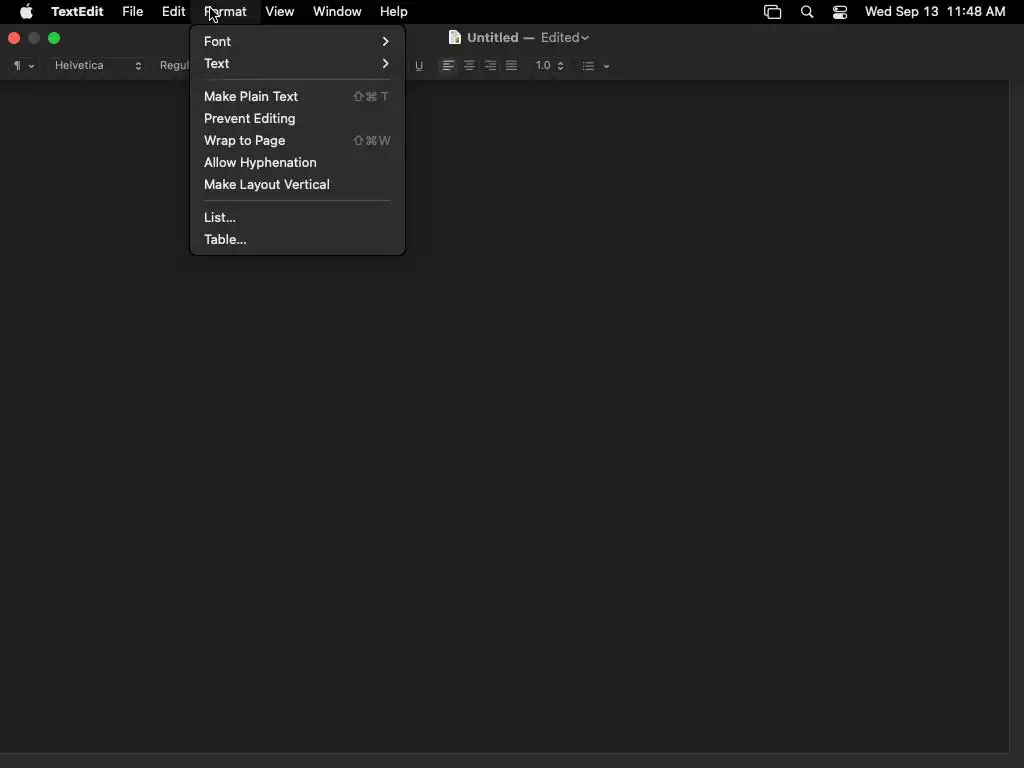Image resolution: width=1024 pixels, height=768 pixels.
Task: Open the Edit menu
Action: [x=173, y=12]
